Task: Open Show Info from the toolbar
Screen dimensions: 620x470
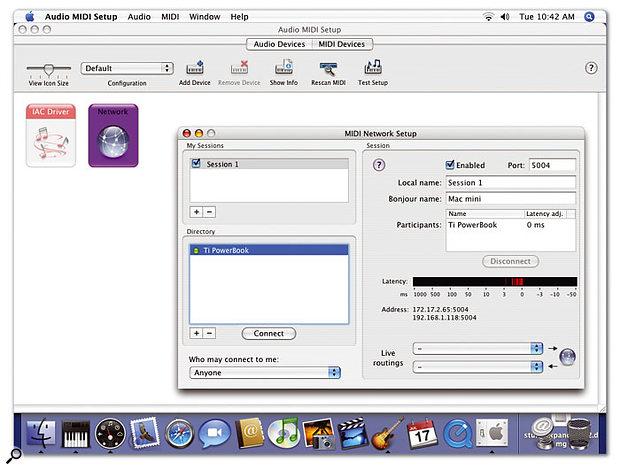Action: tap(284, 68)
